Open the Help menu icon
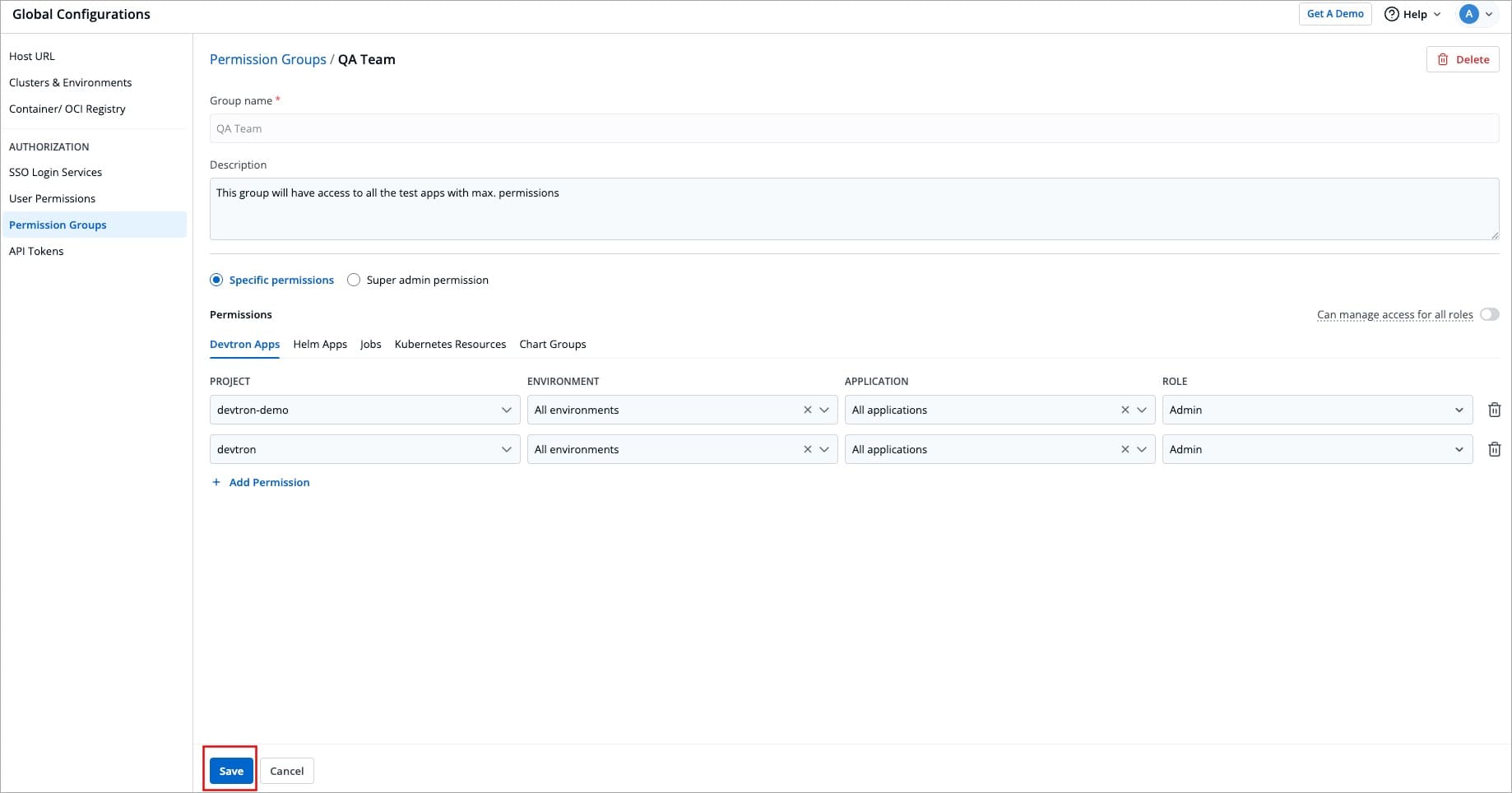Viewport: 1512px width, 793px height. pos(1392,14)
